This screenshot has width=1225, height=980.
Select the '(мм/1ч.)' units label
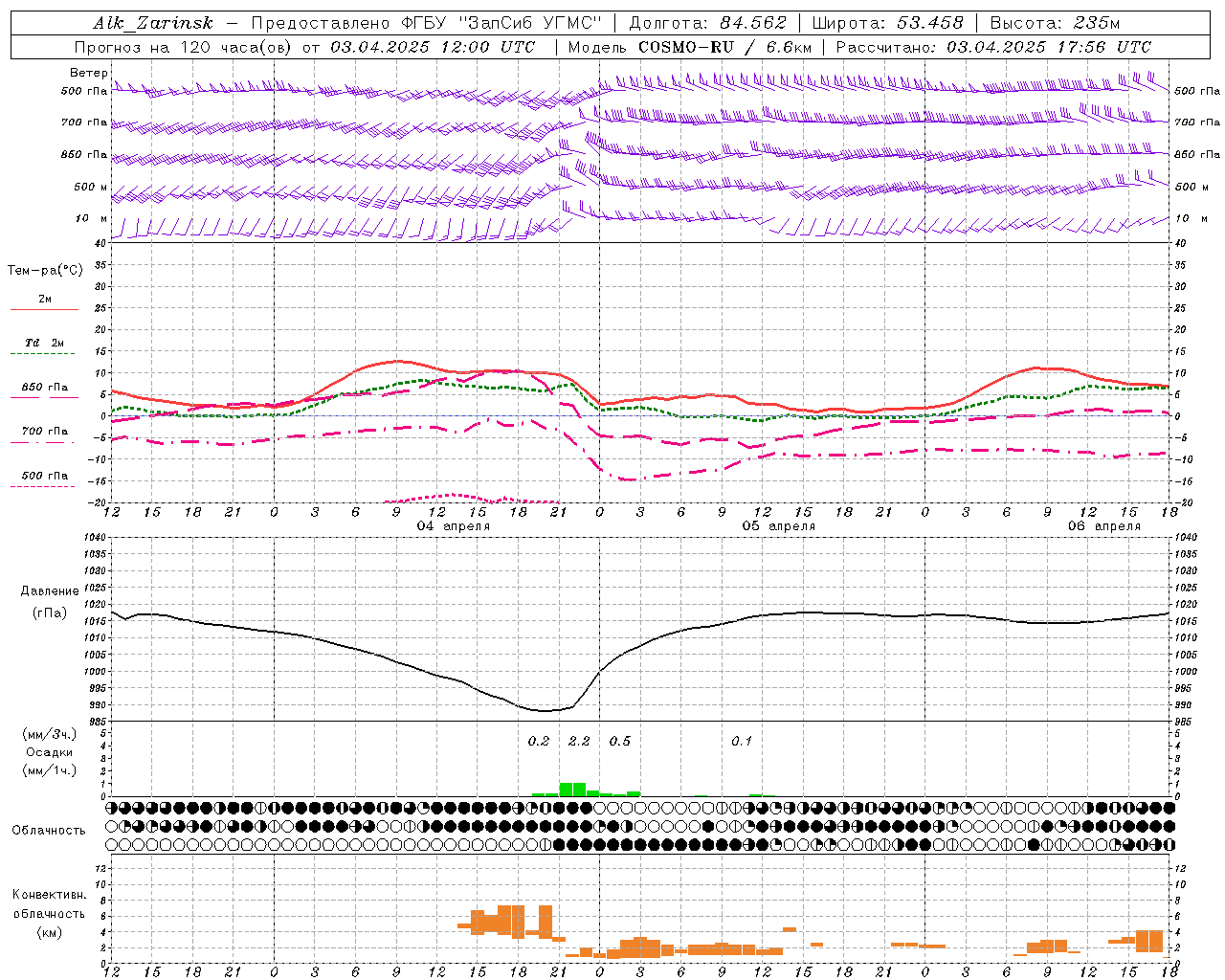click(50, 770)
